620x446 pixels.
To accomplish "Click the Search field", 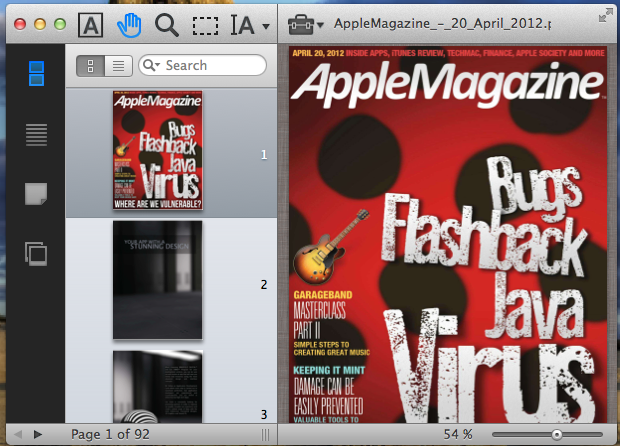I will coord(202,65).
